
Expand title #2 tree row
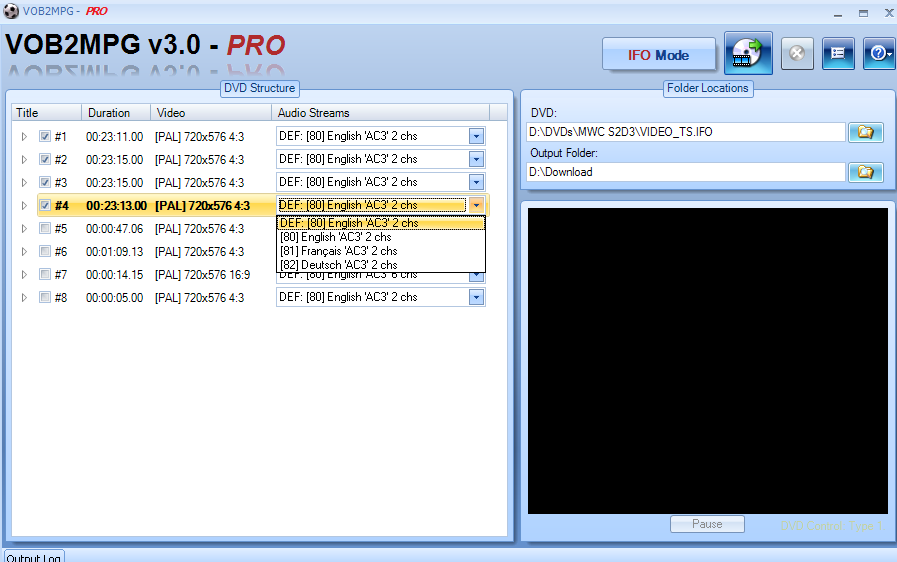24,160
